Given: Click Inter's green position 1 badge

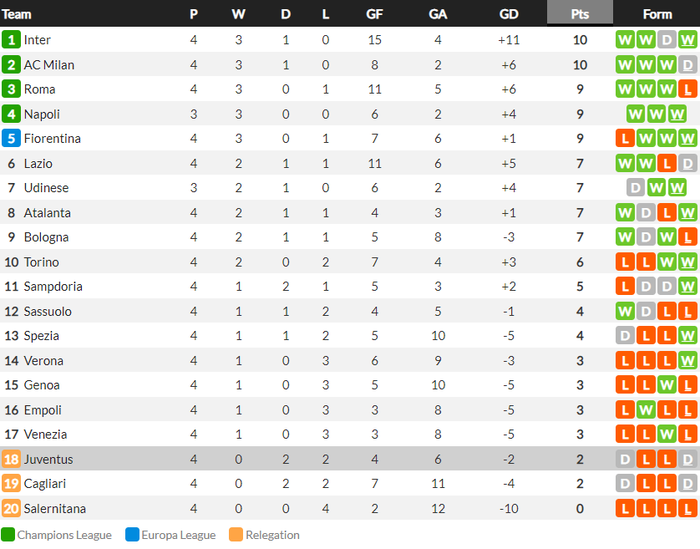Looking at the screenshot, I should (x=11, y=40).
